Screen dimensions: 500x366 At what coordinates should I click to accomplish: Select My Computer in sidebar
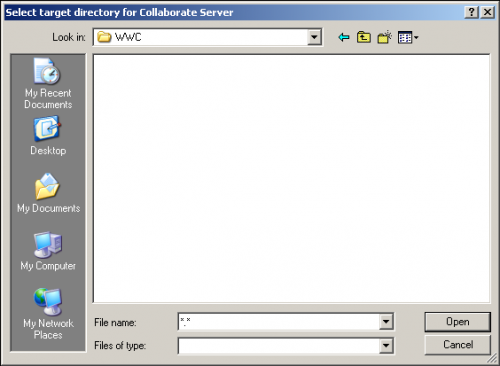tap(48, 251)
